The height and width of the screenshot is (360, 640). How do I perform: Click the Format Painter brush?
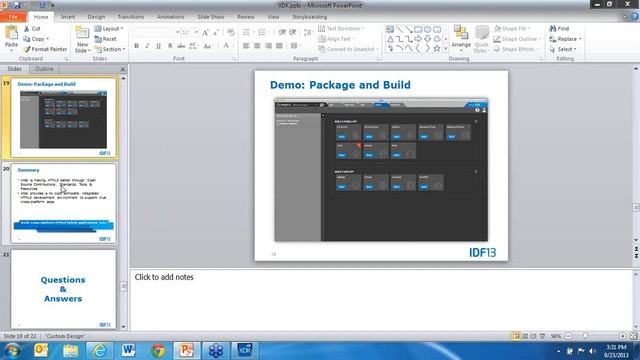coord(45,49)
